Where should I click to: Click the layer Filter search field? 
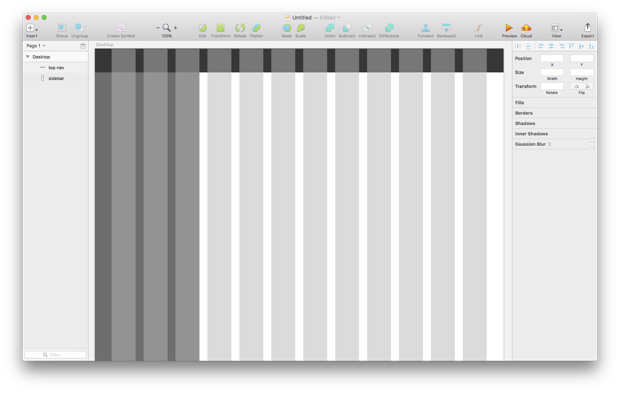55,355
